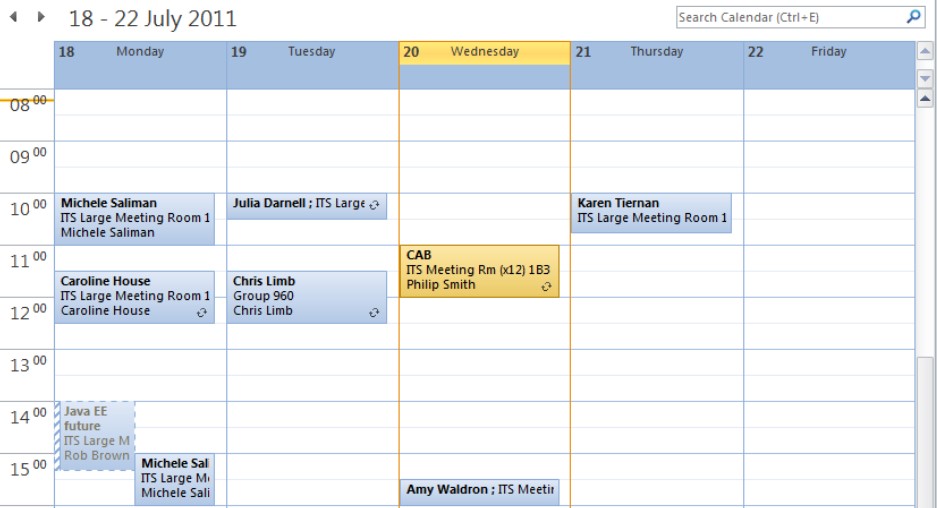The image size is (937, 508).
Task: Click recurrence icon on Caroline House appointment
Action: coord(202,313)
